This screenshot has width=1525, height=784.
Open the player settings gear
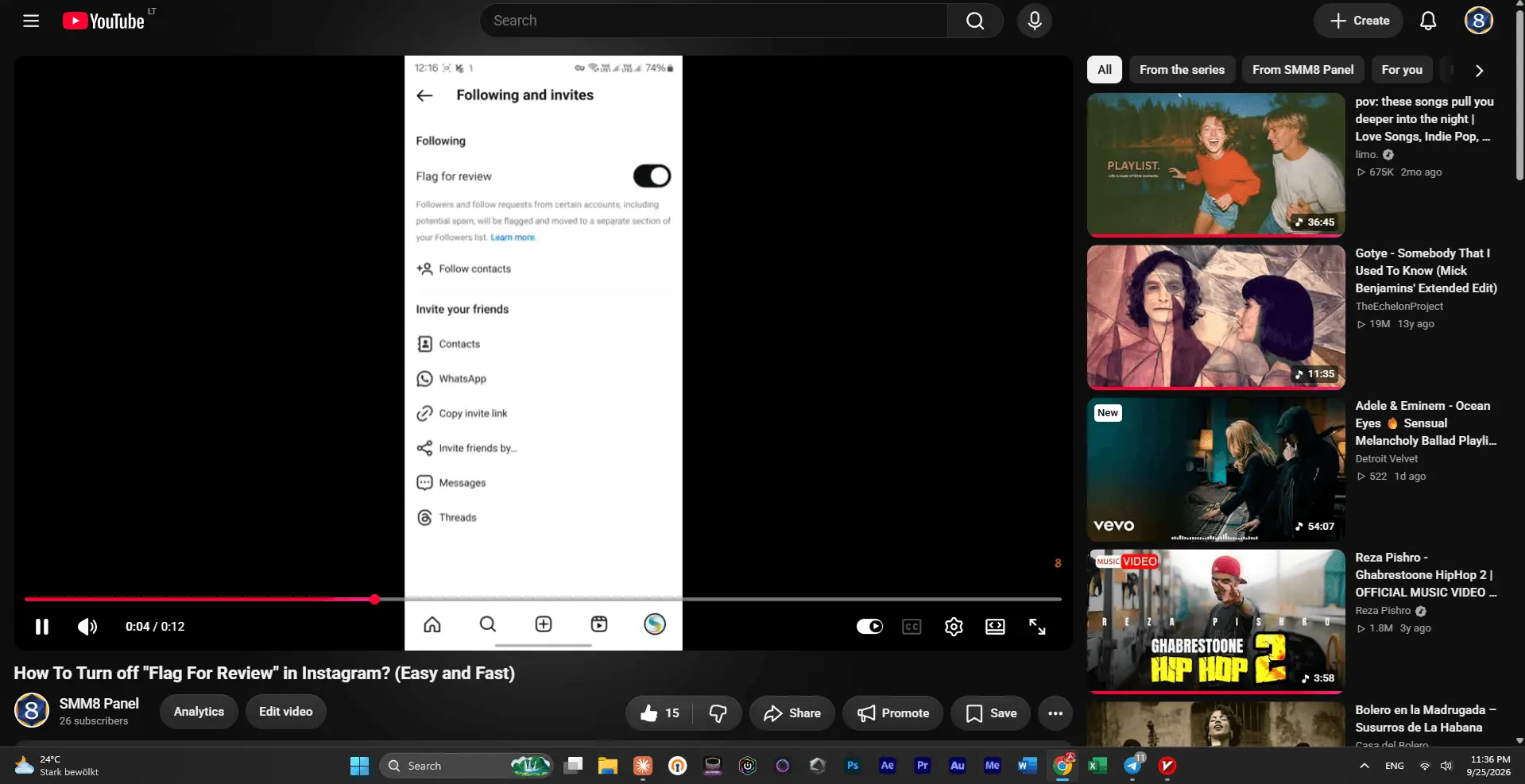[x=954, y=627]
